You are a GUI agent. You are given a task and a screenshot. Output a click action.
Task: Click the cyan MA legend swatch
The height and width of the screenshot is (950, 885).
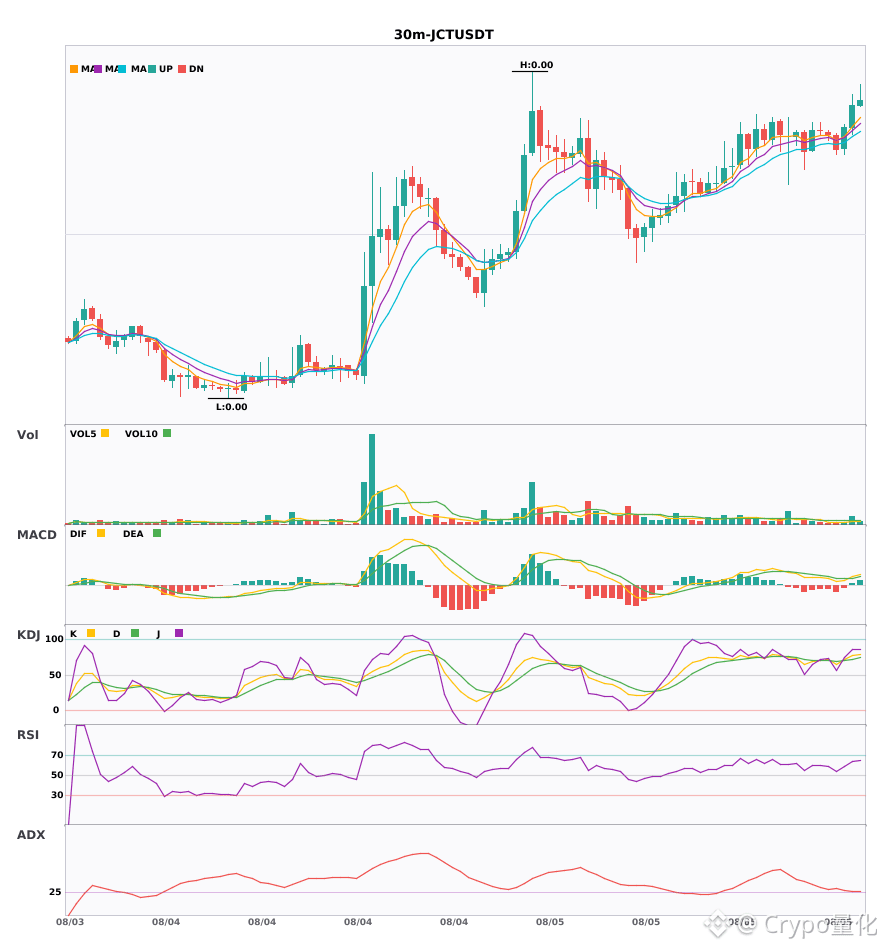[x=122, y=69]
